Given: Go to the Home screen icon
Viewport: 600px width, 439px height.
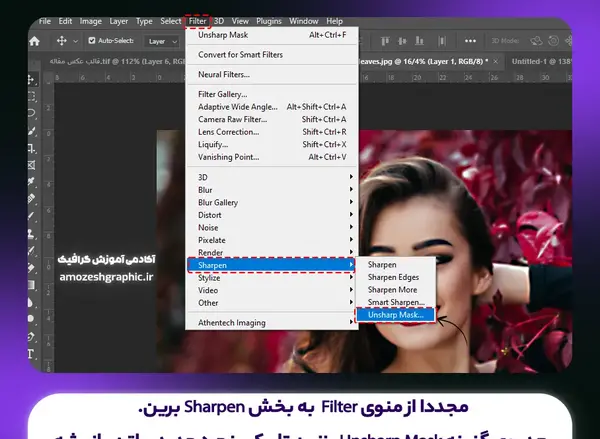Looking at the screenshot, I should pos(34,41).
